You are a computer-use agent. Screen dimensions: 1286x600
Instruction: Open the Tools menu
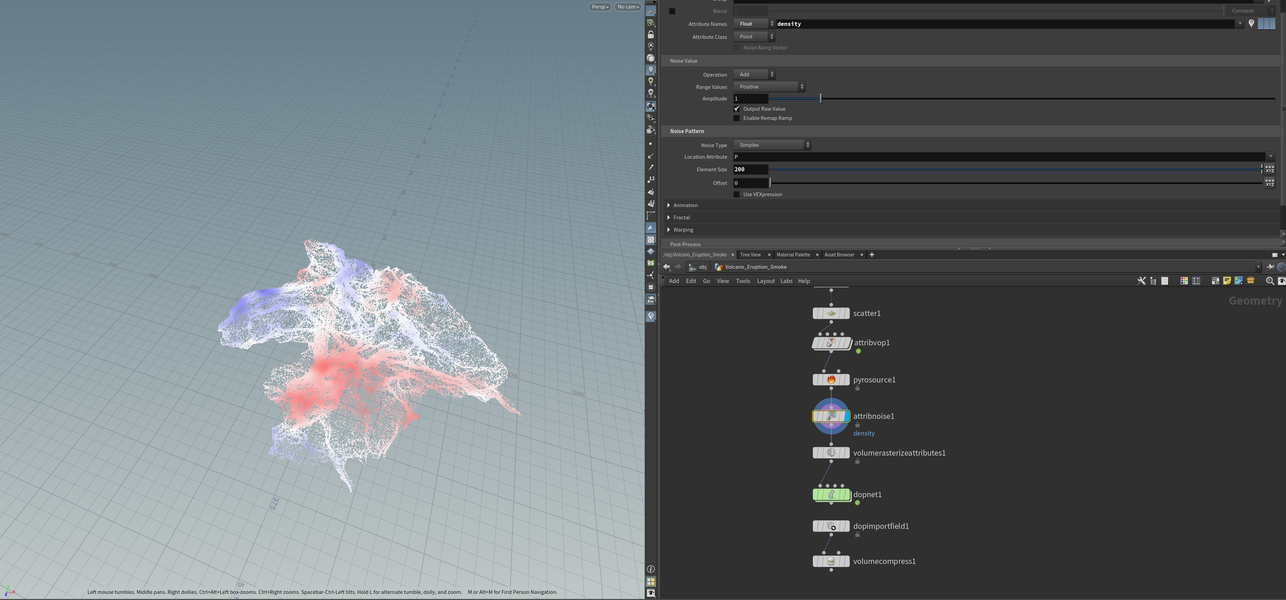click(x=743, y=281)
